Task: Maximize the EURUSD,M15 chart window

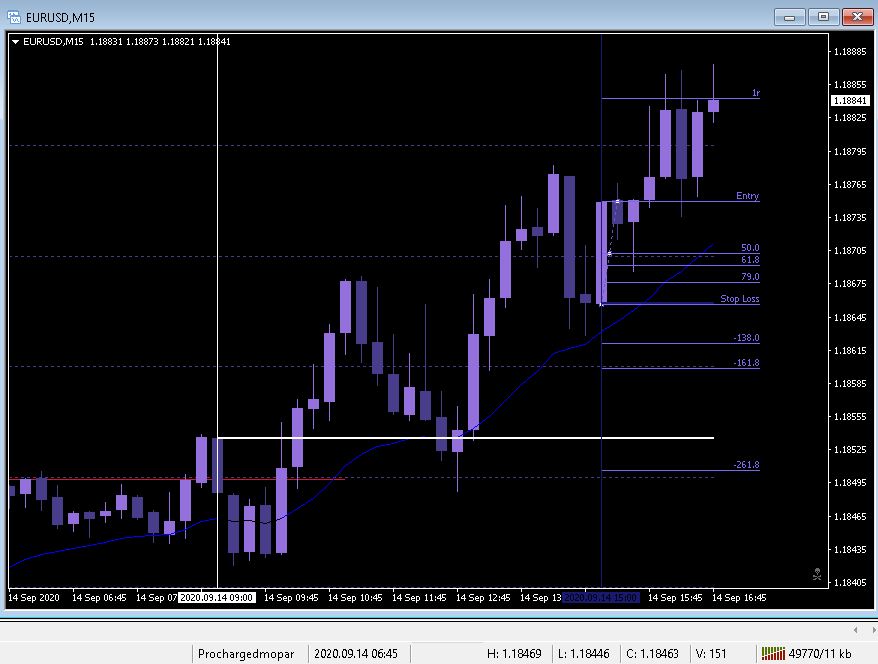Action: point(823,17)
